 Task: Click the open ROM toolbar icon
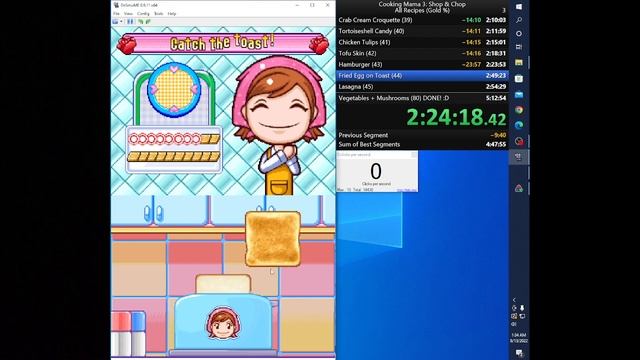point(116,21)
